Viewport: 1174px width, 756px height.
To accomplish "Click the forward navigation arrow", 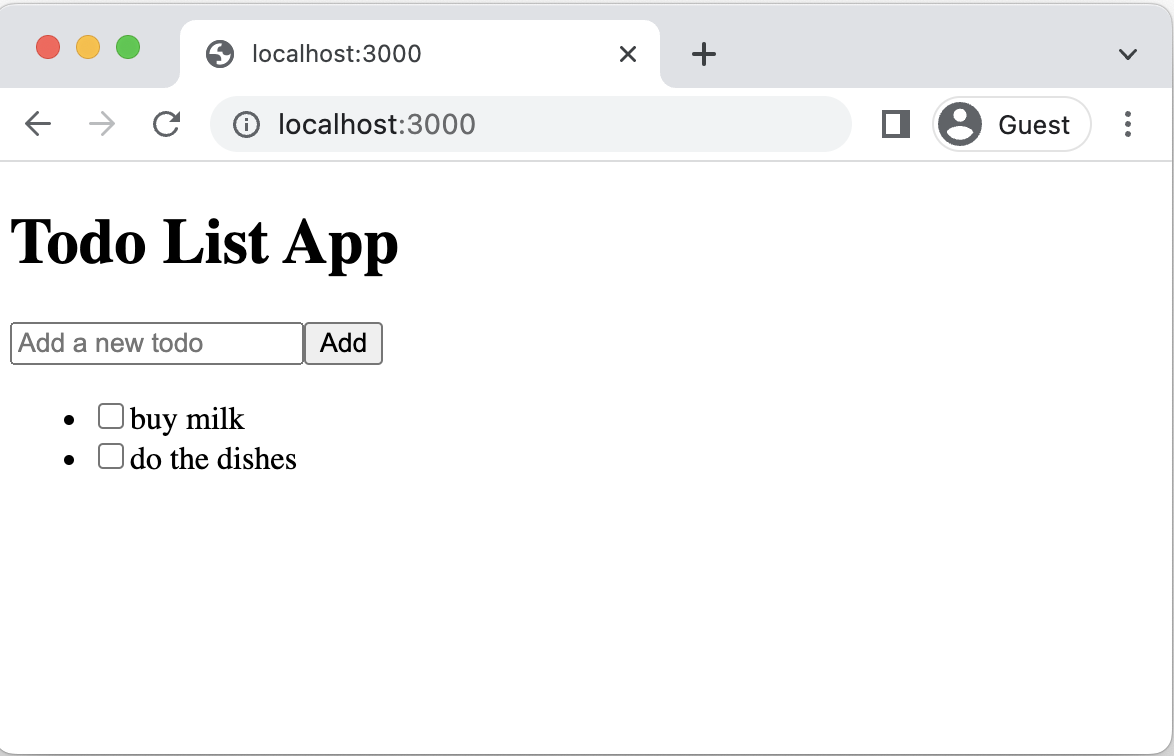I will tap(102, 124).
